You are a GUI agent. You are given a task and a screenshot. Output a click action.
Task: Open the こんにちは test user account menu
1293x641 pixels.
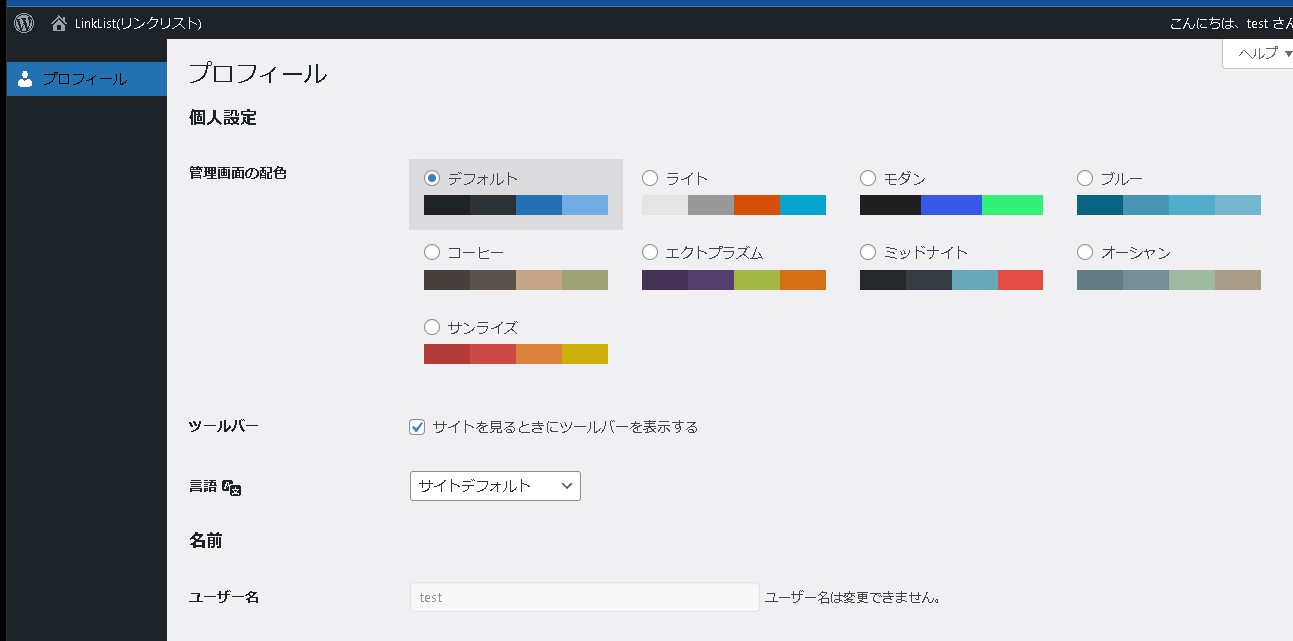pyautogui.click(x=1229, y=23)
